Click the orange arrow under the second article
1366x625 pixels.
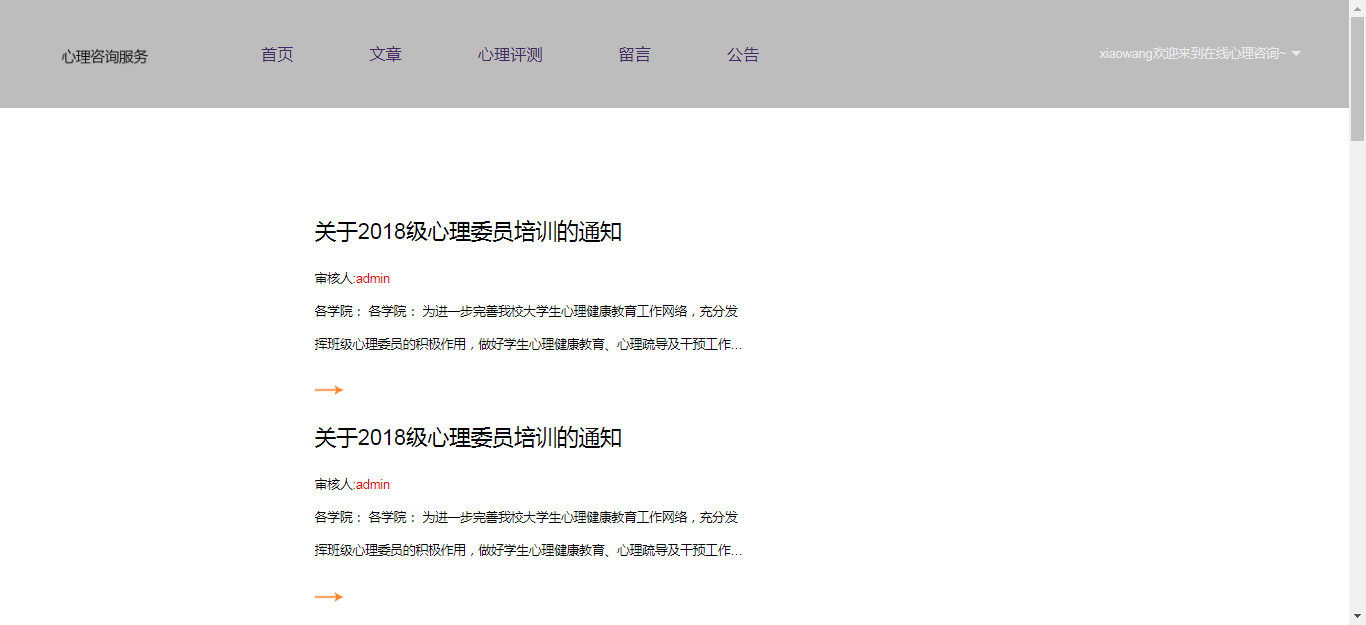coord(329,597)
